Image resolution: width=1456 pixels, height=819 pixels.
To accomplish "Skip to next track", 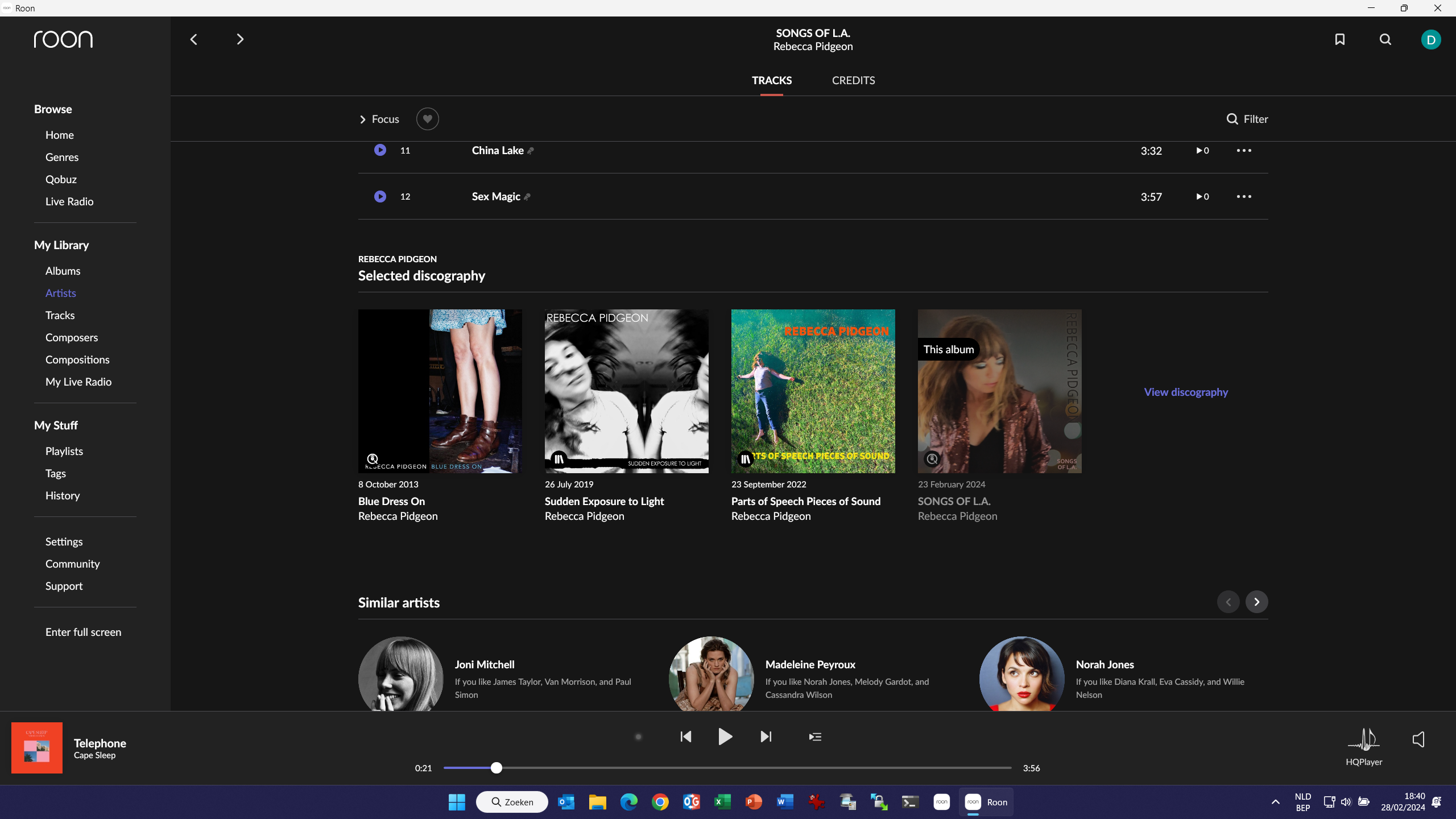I will click(766, 737).
